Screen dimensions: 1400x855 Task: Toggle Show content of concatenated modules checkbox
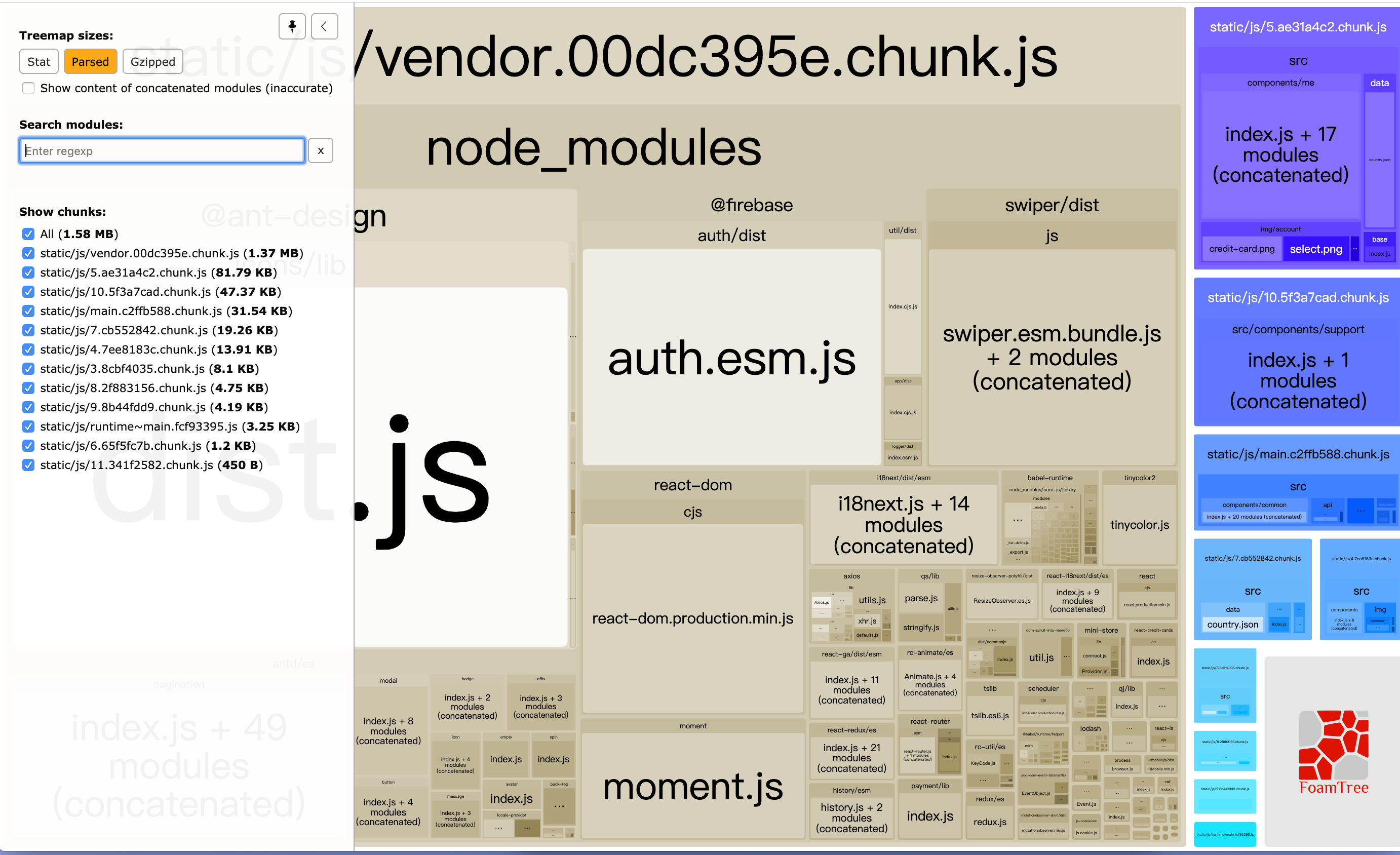27,90
